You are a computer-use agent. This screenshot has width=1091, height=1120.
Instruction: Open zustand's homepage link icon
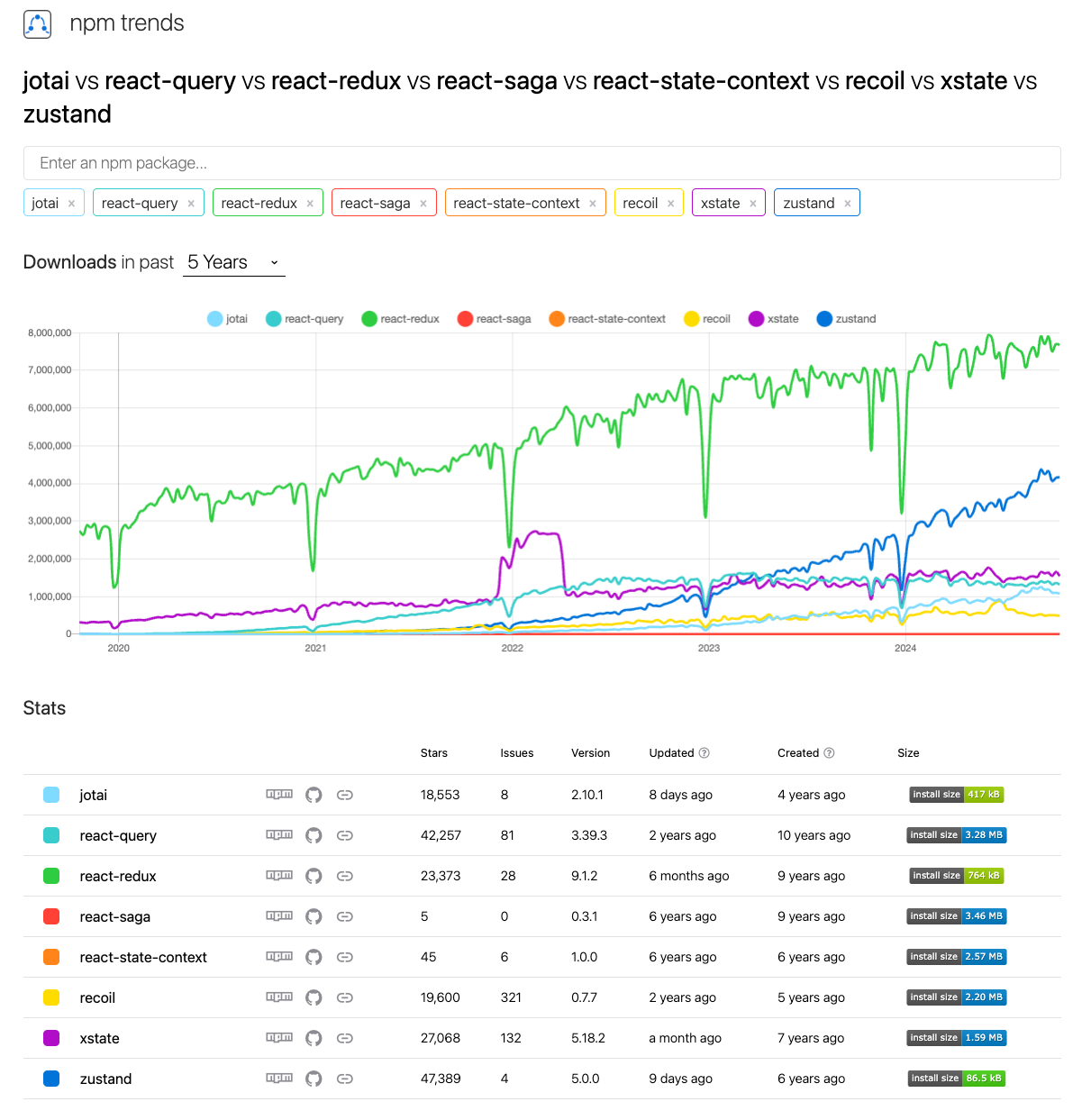click(x=344, y=1079)
